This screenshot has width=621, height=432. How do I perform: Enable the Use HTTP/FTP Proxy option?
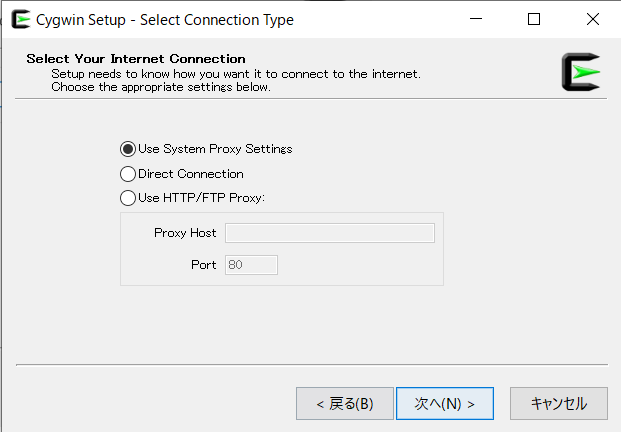[x=128, y=198]
